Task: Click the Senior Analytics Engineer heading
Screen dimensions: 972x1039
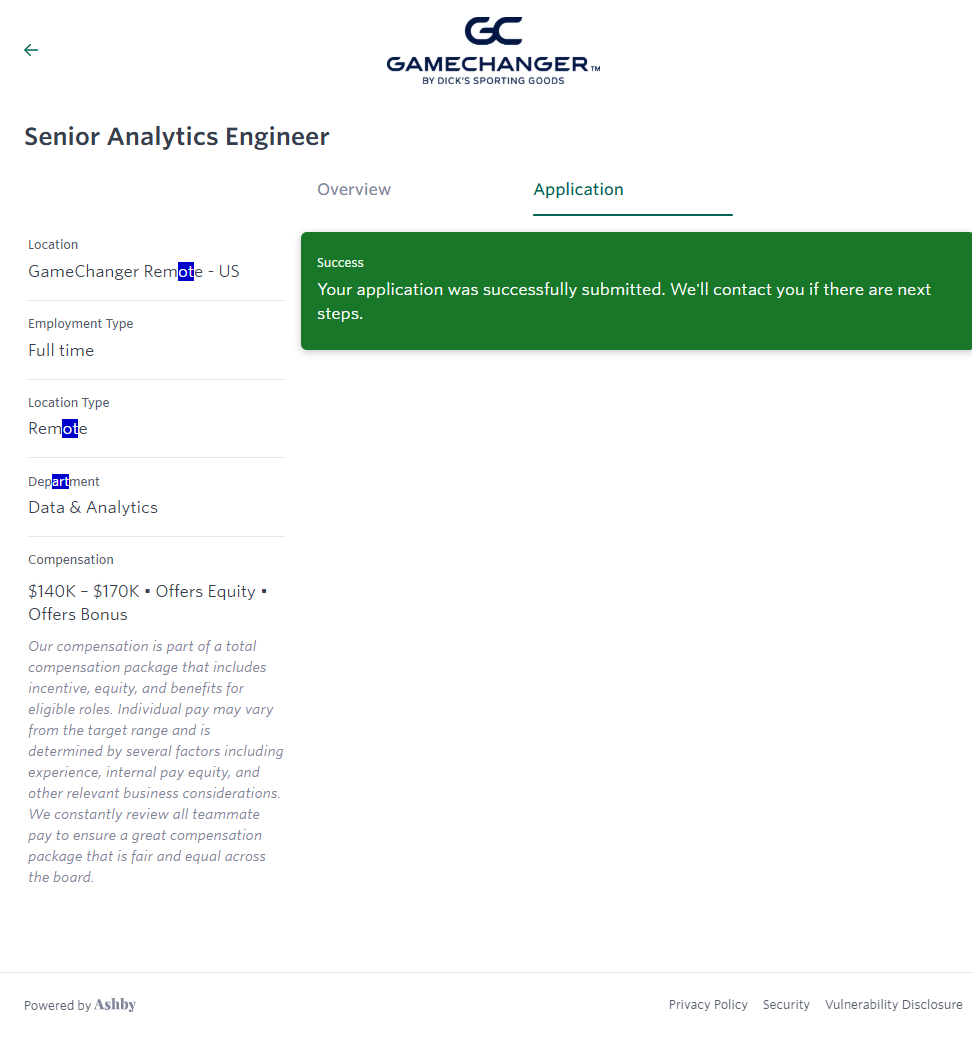Action: pyautogui.click(x=176, y=137)
